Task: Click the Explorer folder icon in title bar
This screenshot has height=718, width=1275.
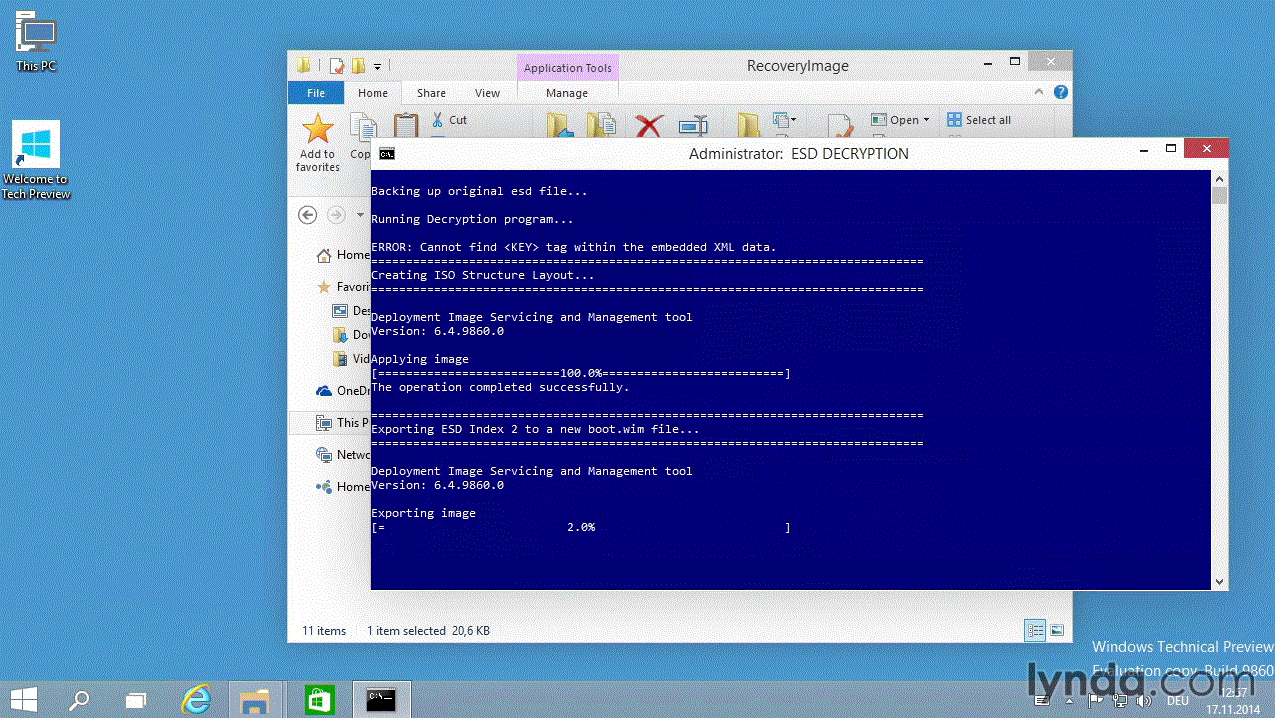Action: coord(304,66)
